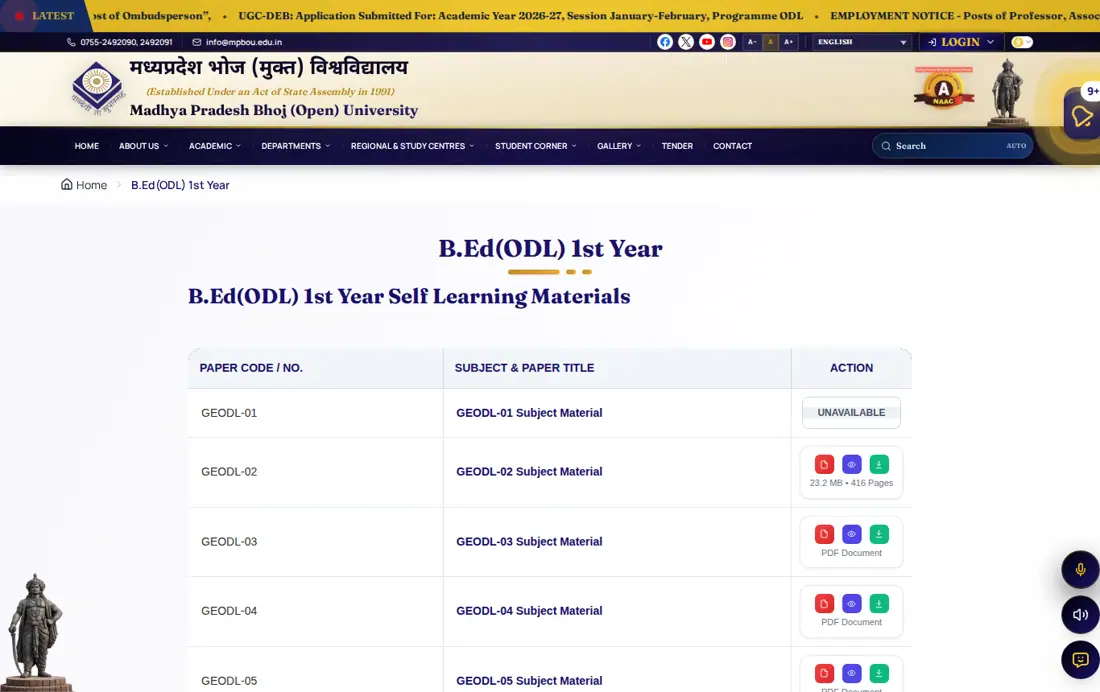Open GEODL-02 Subject Material link

click(x=529, y=472)
